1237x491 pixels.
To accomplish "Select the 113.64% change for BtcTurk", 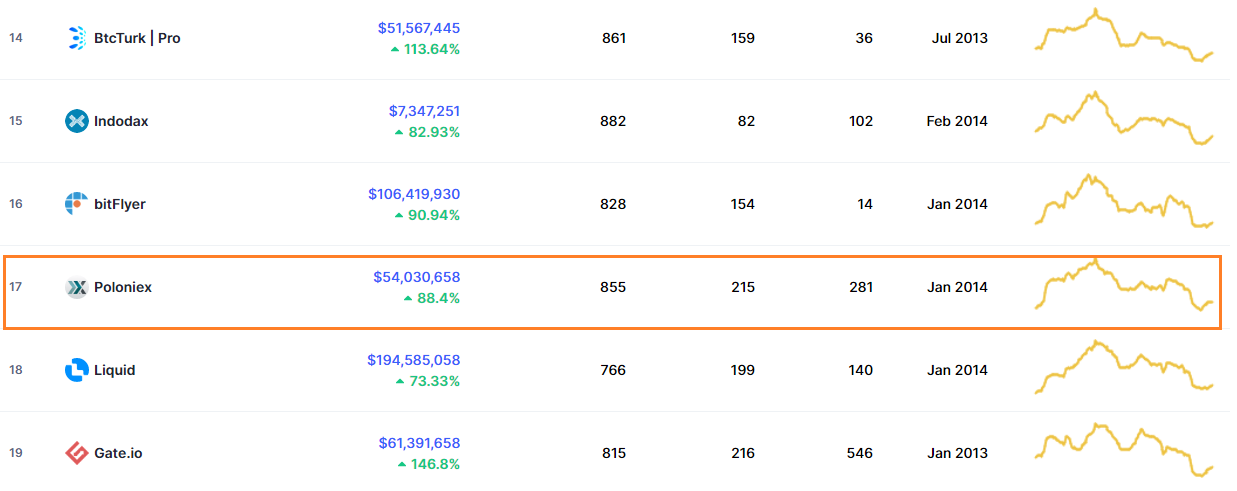I will (425, 49).
